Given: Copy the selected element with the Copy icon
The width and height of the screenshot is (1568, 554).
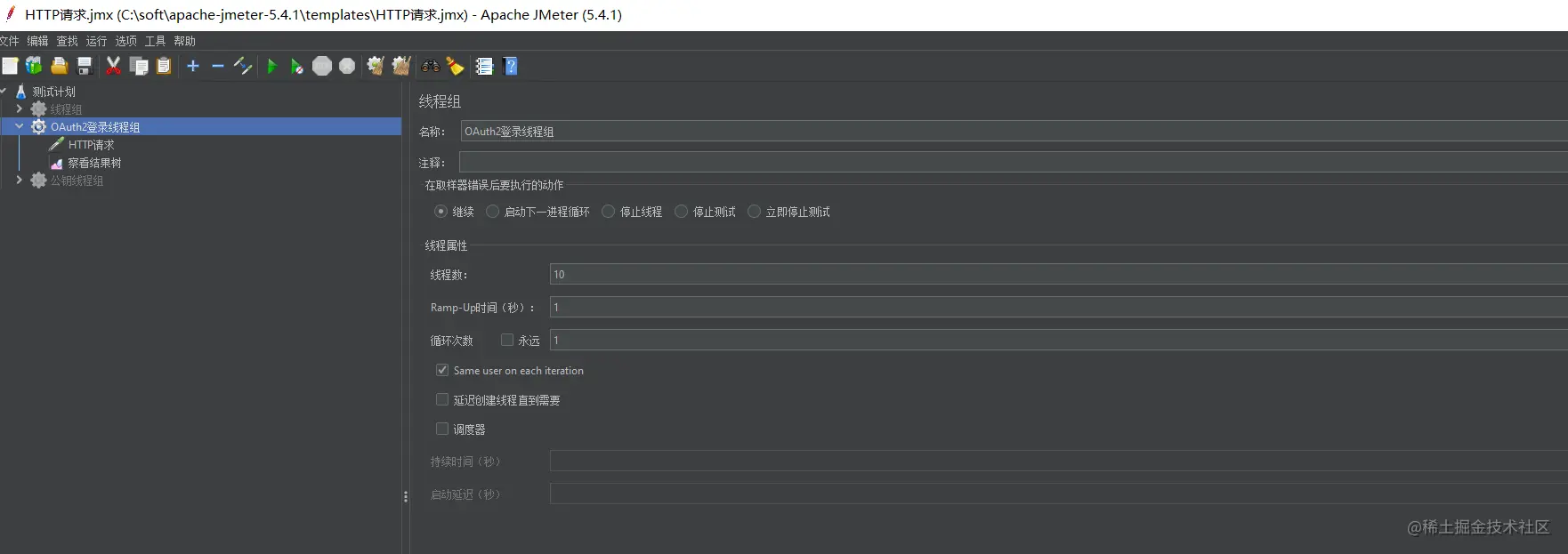Looking at the screenshot, I should 139,66.
